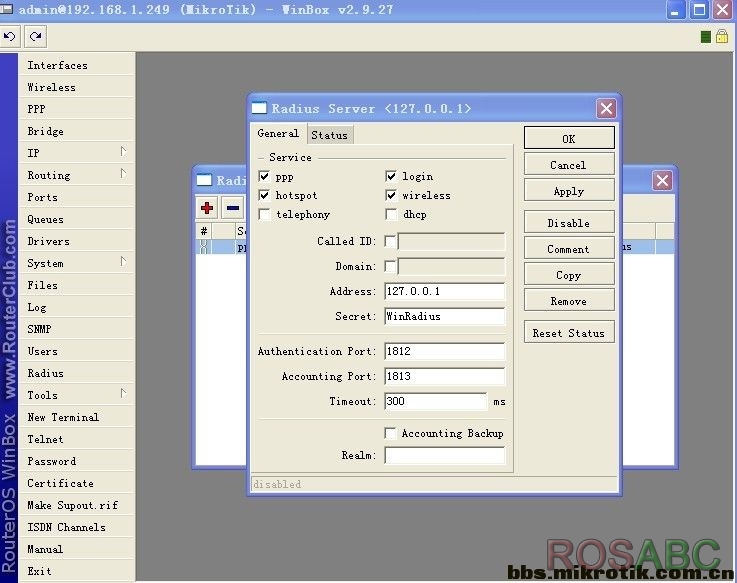Open the Drivers menu item
Viewport: 737px width, 583px height.
(x=77, y=241)
